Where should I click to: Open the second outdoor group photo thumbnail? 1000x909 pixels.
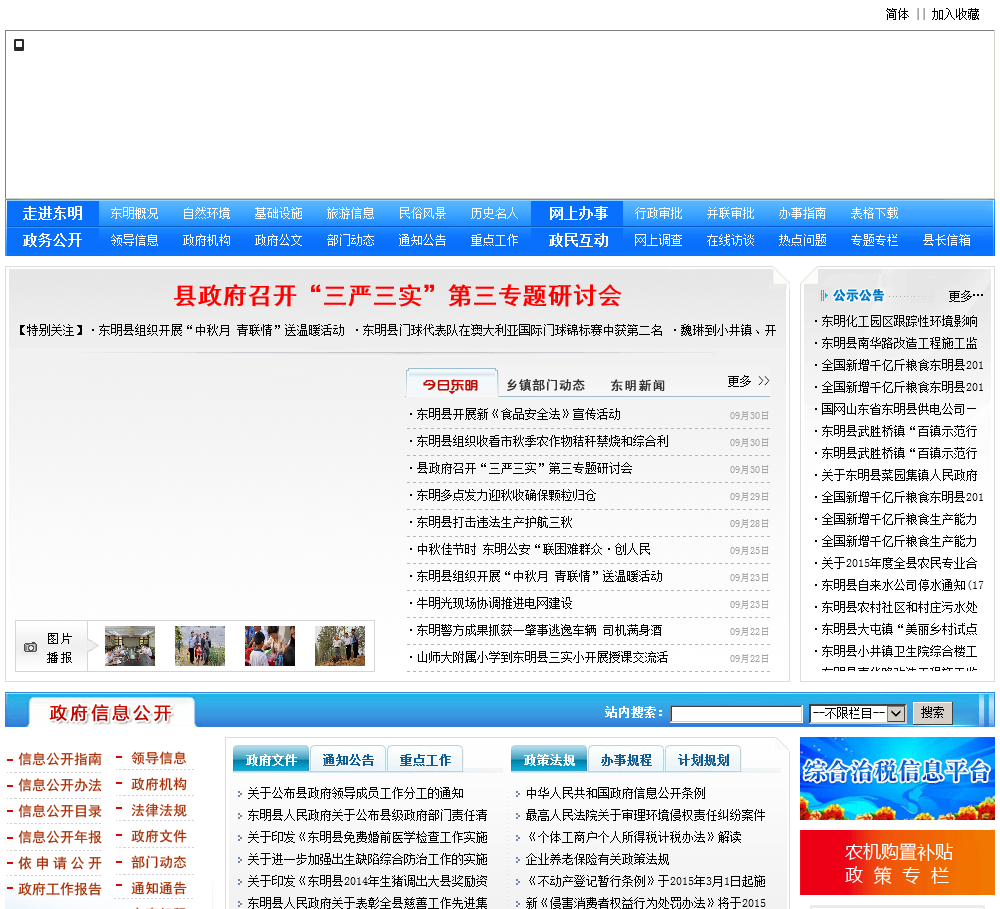200,646
